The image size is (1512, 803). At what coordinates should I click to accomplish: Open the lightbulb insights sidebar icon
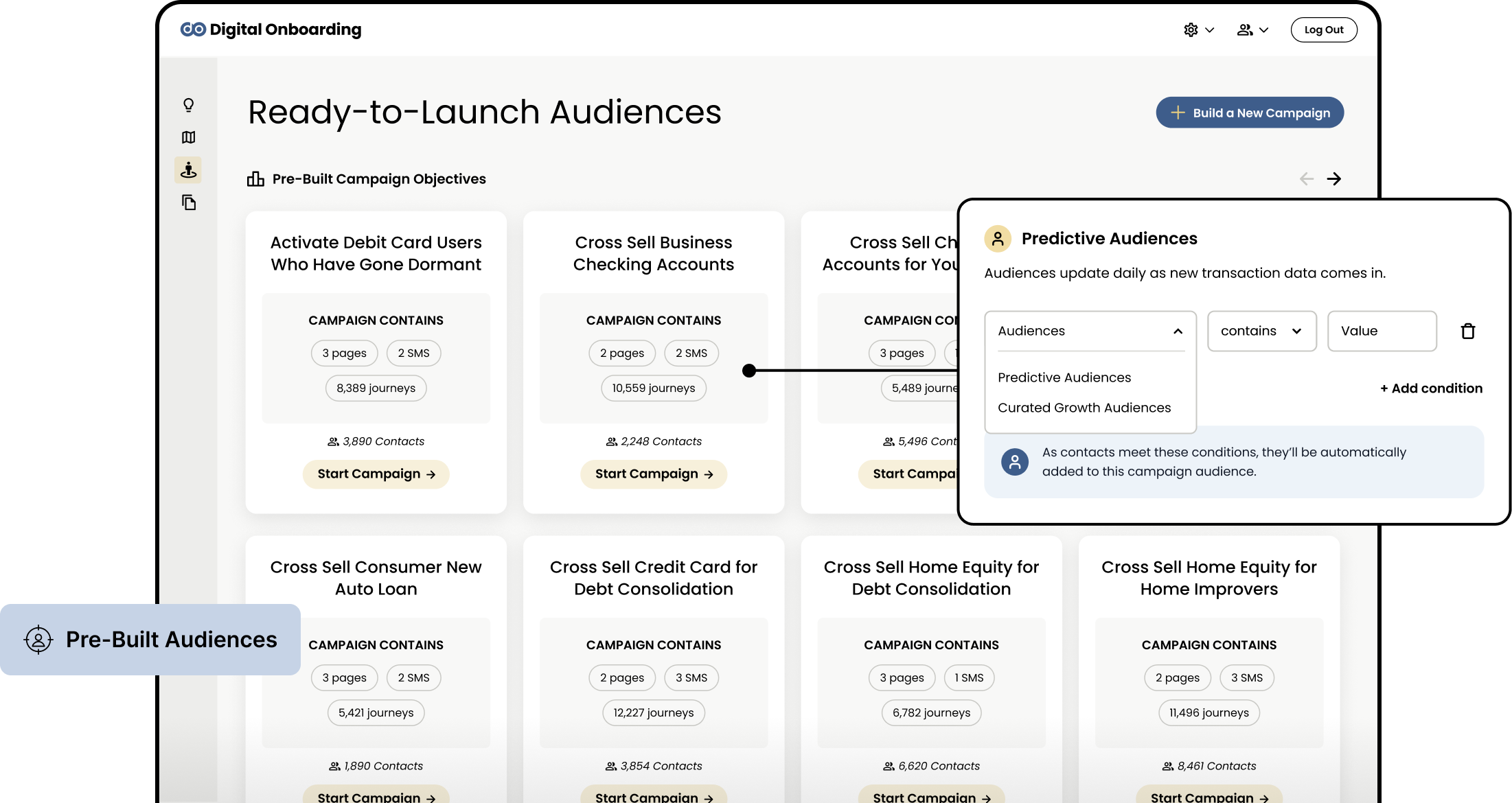[188, 105]
